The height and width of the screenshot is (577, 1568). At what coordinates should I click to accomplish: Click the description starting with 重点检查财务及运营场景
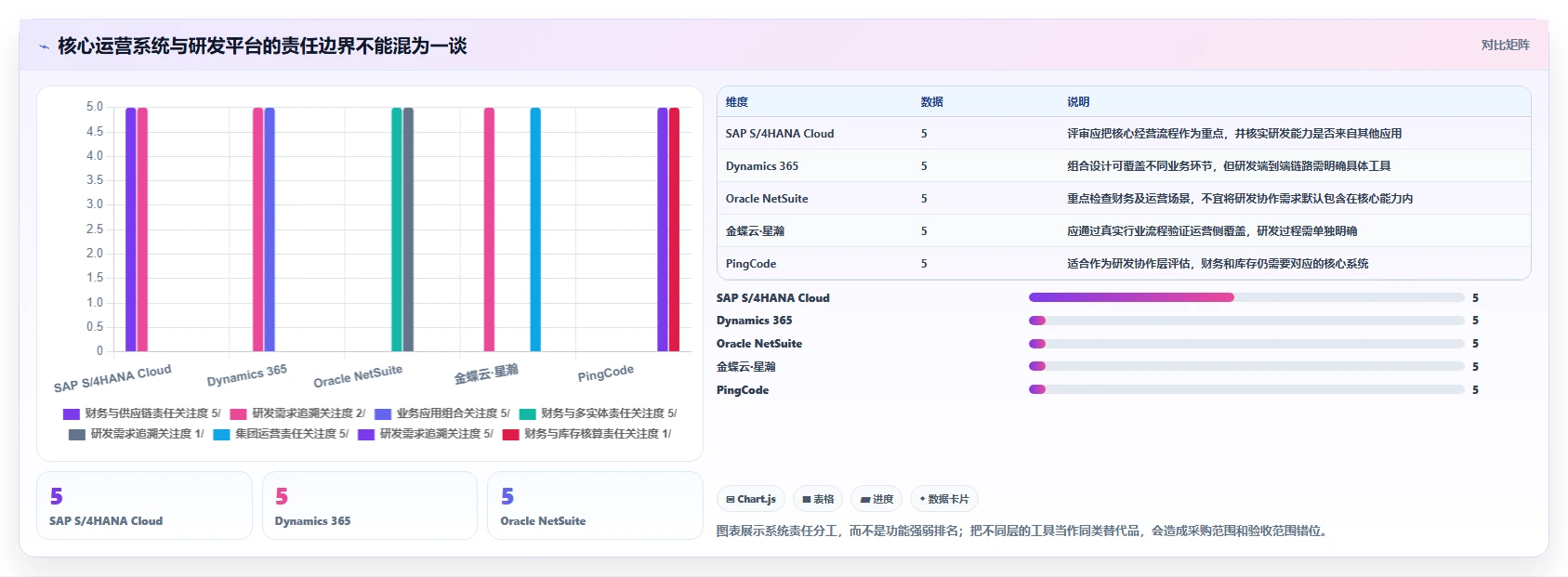(1240, 199)
